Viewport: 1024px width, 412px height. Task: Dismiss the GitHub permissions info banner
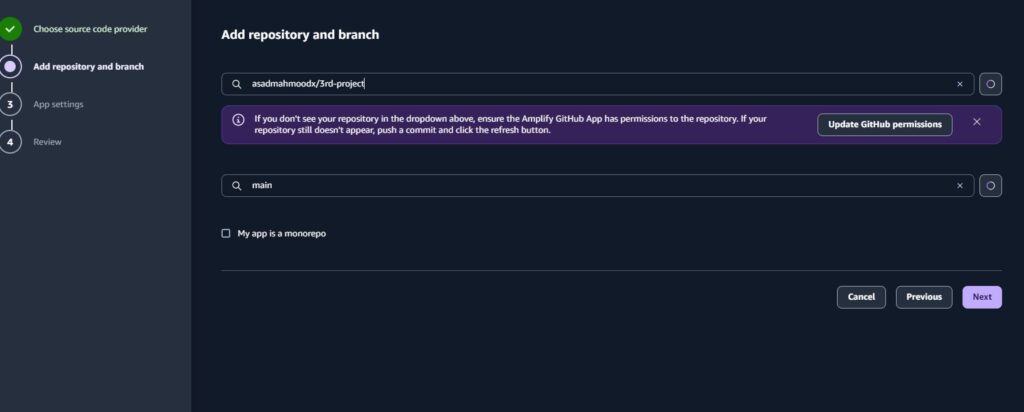tap(976, 121)
